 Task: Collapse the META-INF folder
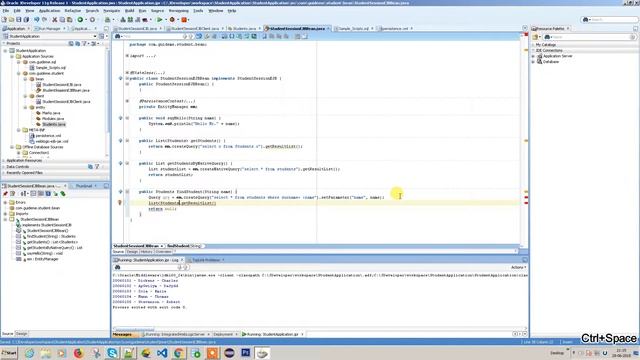pyautogui.click(x=19, y=130)
